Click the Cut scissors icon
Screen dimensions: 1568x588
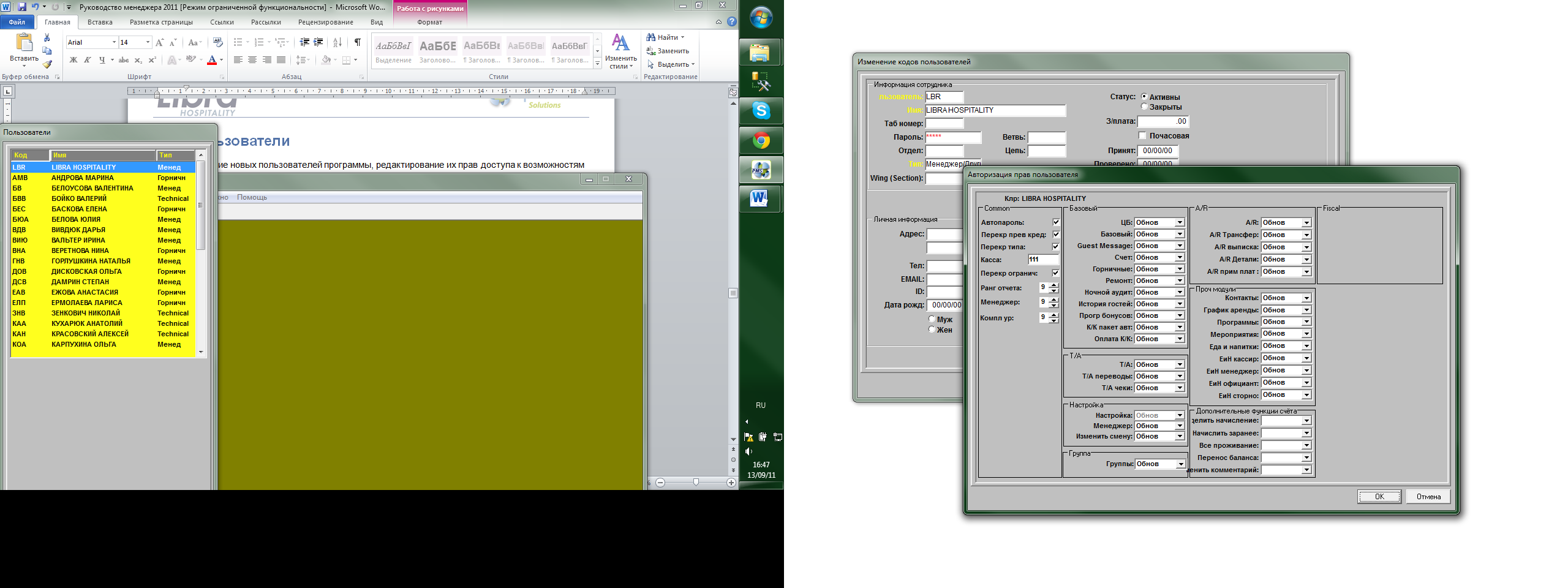(47, 38)
